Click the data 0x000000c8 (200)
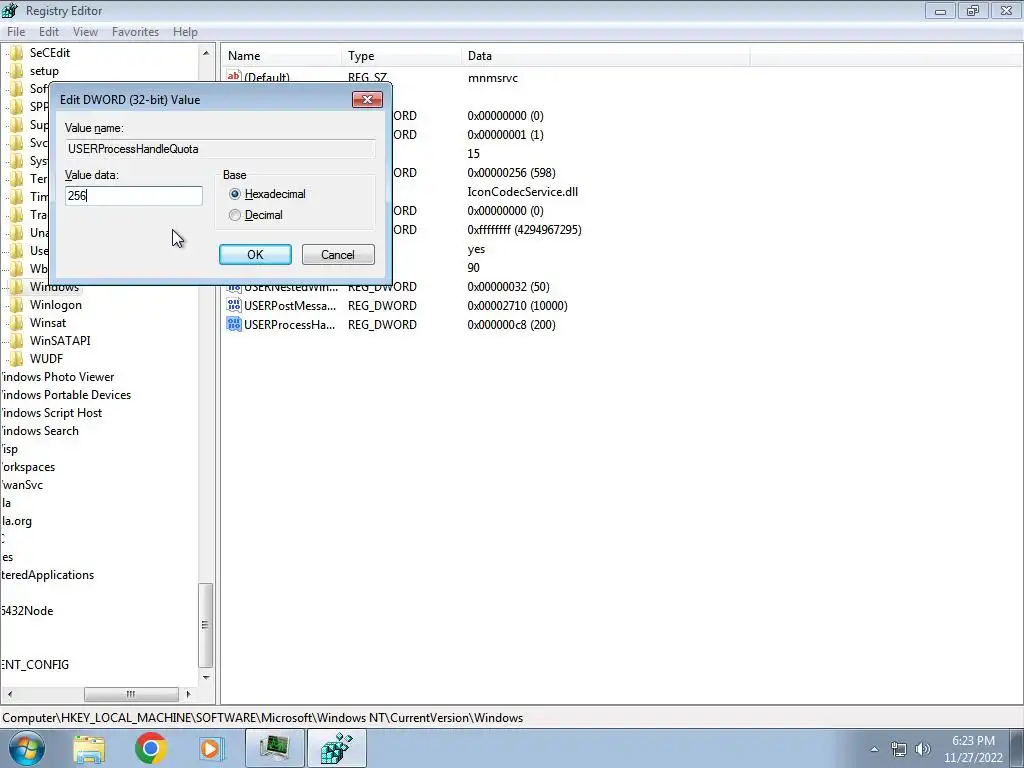The width and height of the screenshot is (1024, 768). (511, 325)
